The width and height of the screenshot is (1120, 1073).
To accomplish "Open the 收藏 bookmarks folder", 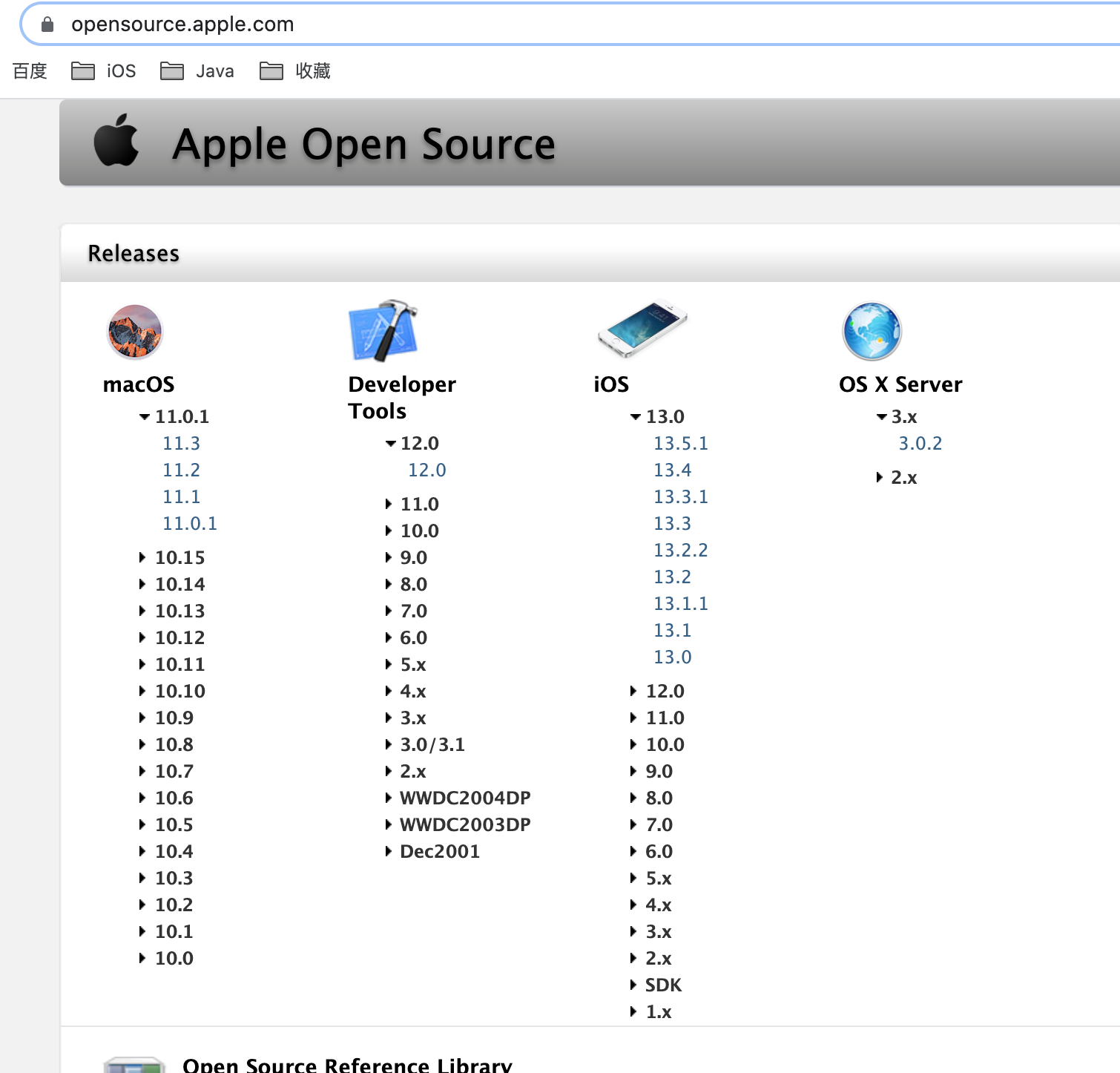I will coord(295,71).
